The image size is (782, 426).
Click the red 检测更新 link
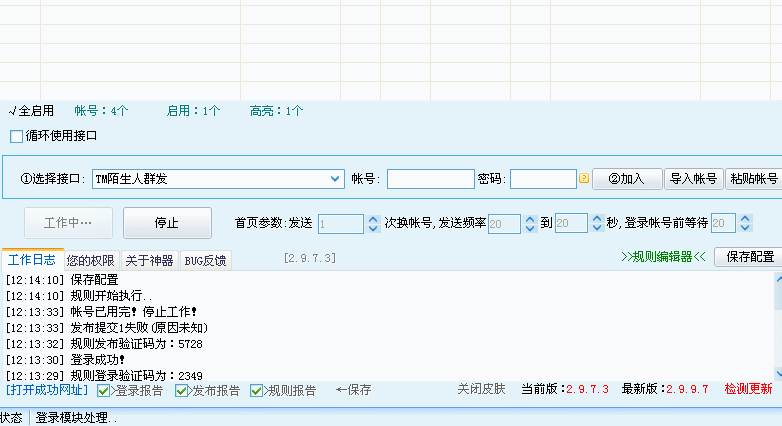(x=747, y=389)
